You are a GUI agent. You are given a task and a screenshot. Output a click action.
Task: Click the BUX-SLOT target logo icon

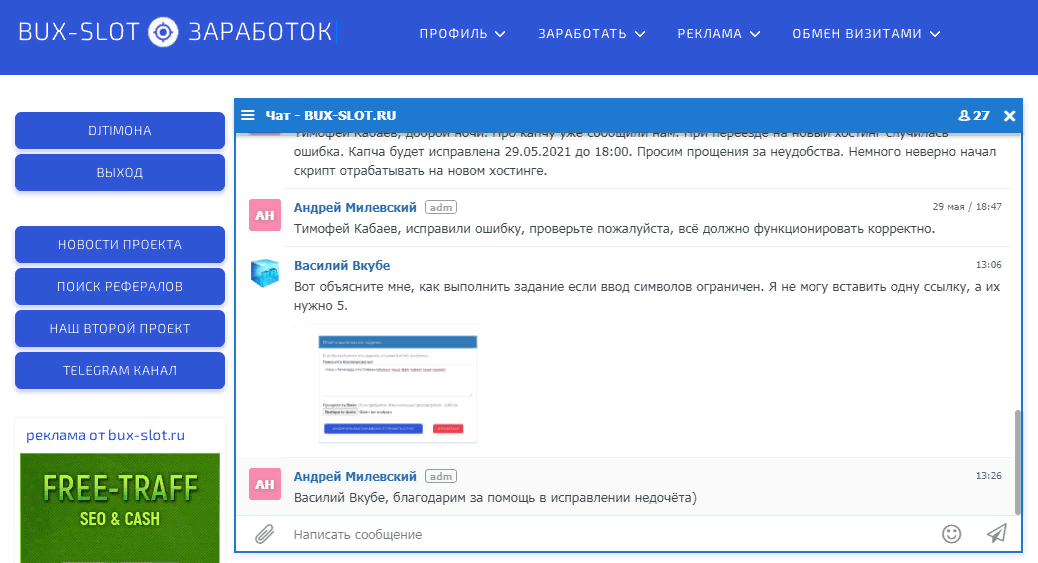[x=163, y=32]
